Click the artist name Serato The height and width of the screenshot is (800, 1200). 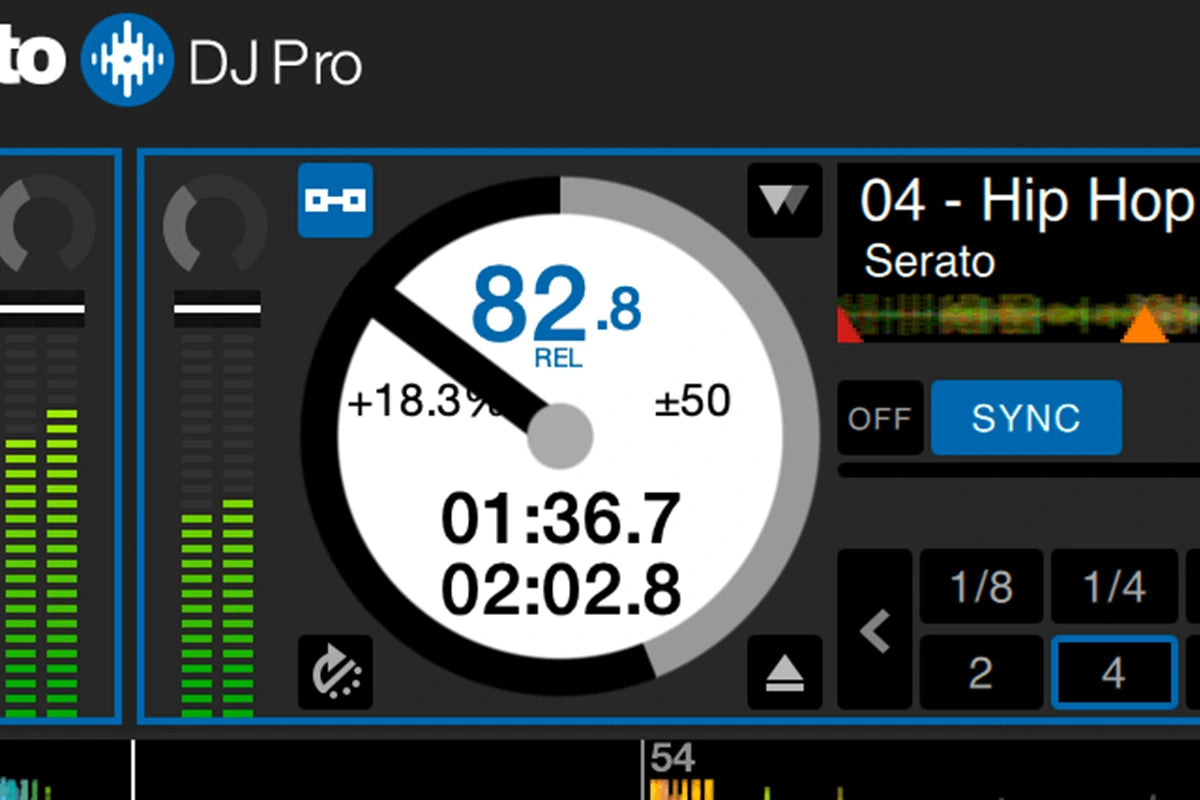(x=929, y=261)
